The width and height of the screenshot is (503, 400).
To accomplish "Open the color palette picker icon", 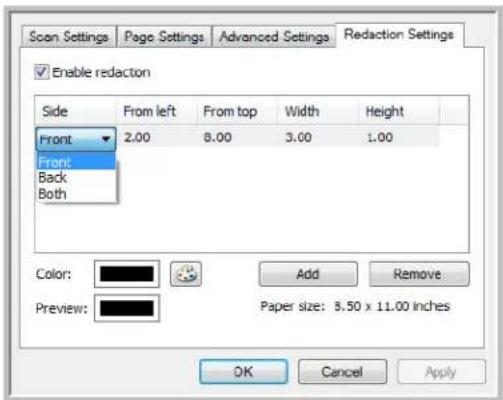I will pyautogui.click(x=186, y=274).
